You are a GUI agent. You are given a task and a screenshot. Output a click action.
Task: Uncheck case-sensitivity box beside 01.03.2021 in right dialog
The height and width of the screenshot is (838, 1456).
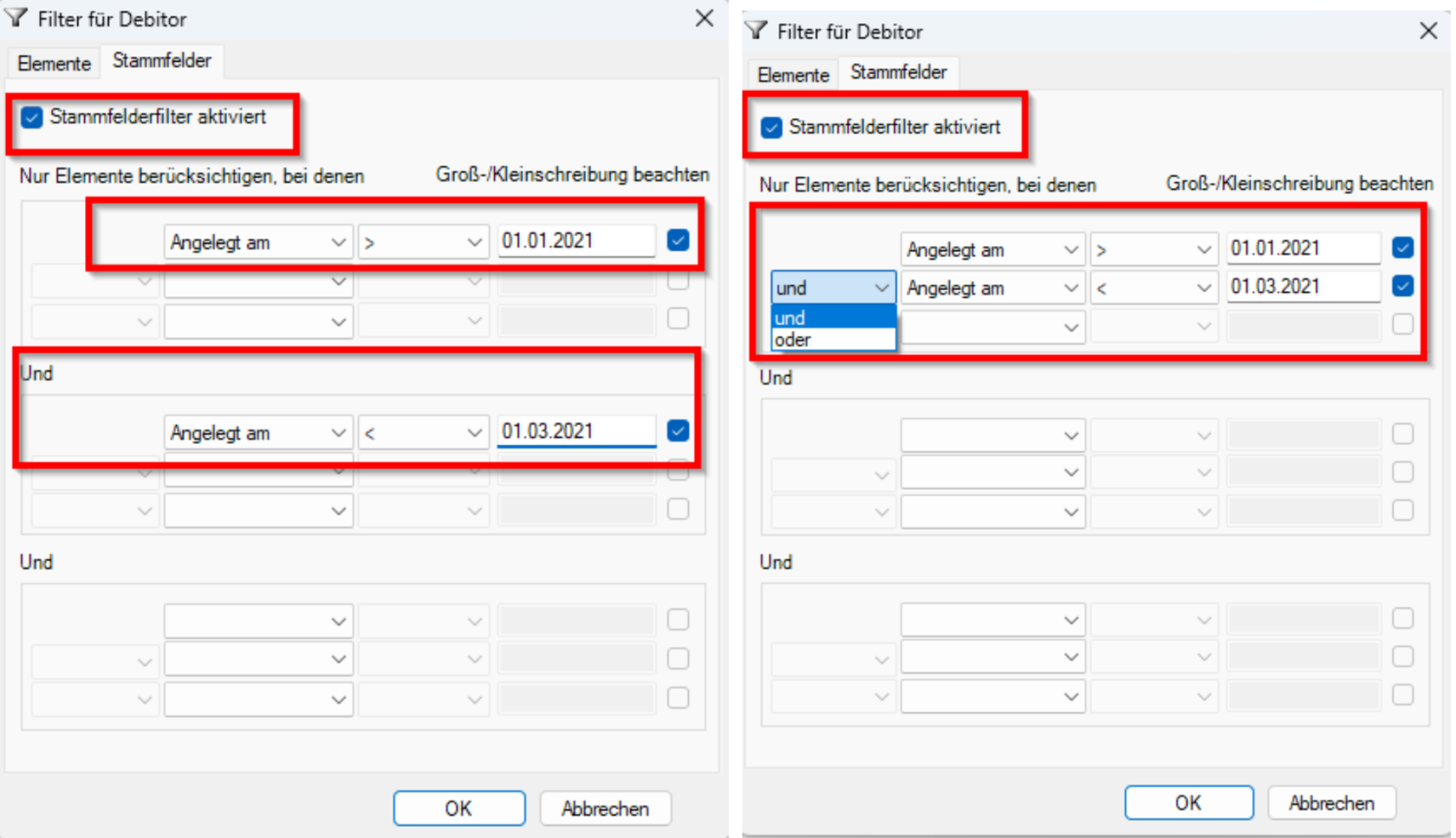coord(1402,286)
